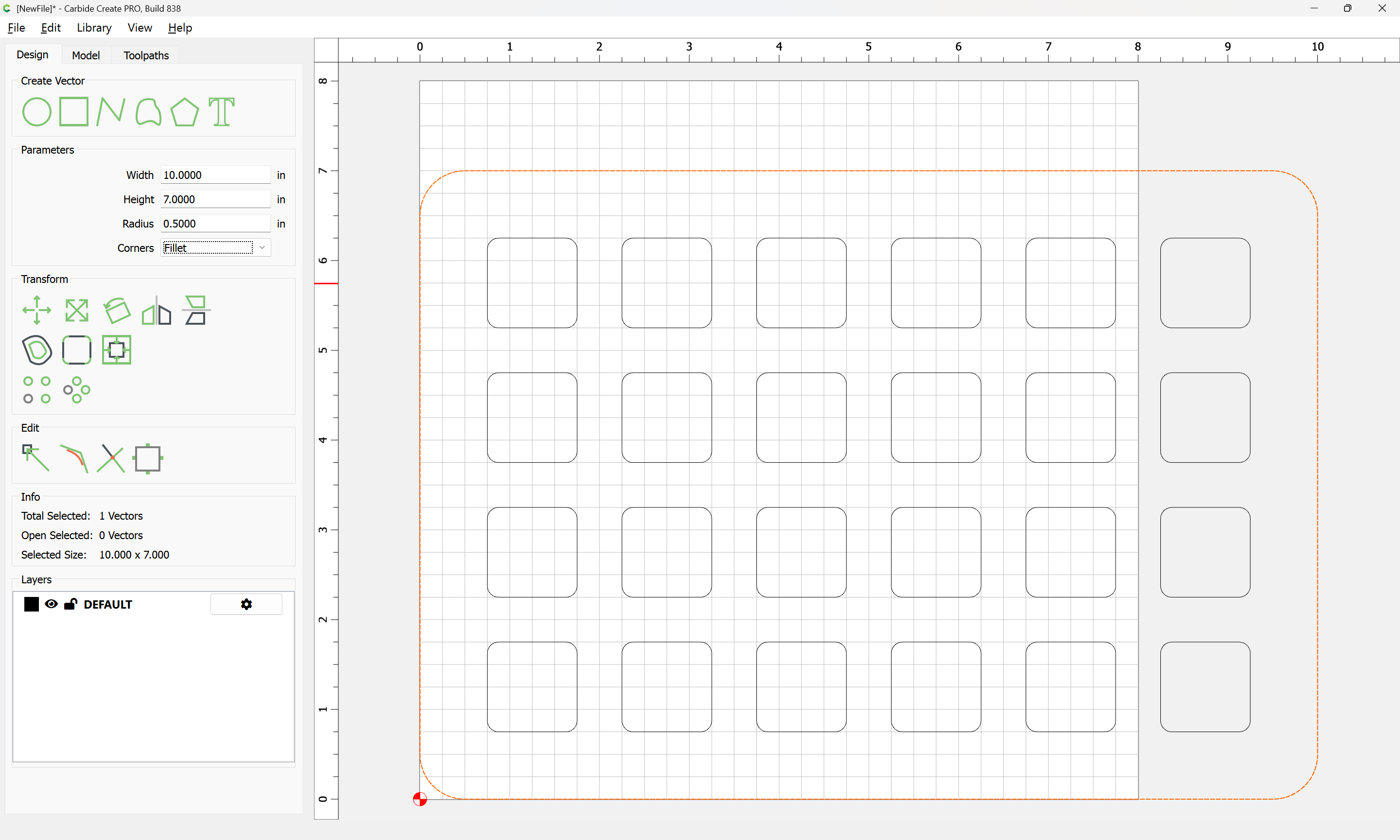1400x840 pixels.
Task: Select the Regular Polygon tool
Action: click(184, 111)
